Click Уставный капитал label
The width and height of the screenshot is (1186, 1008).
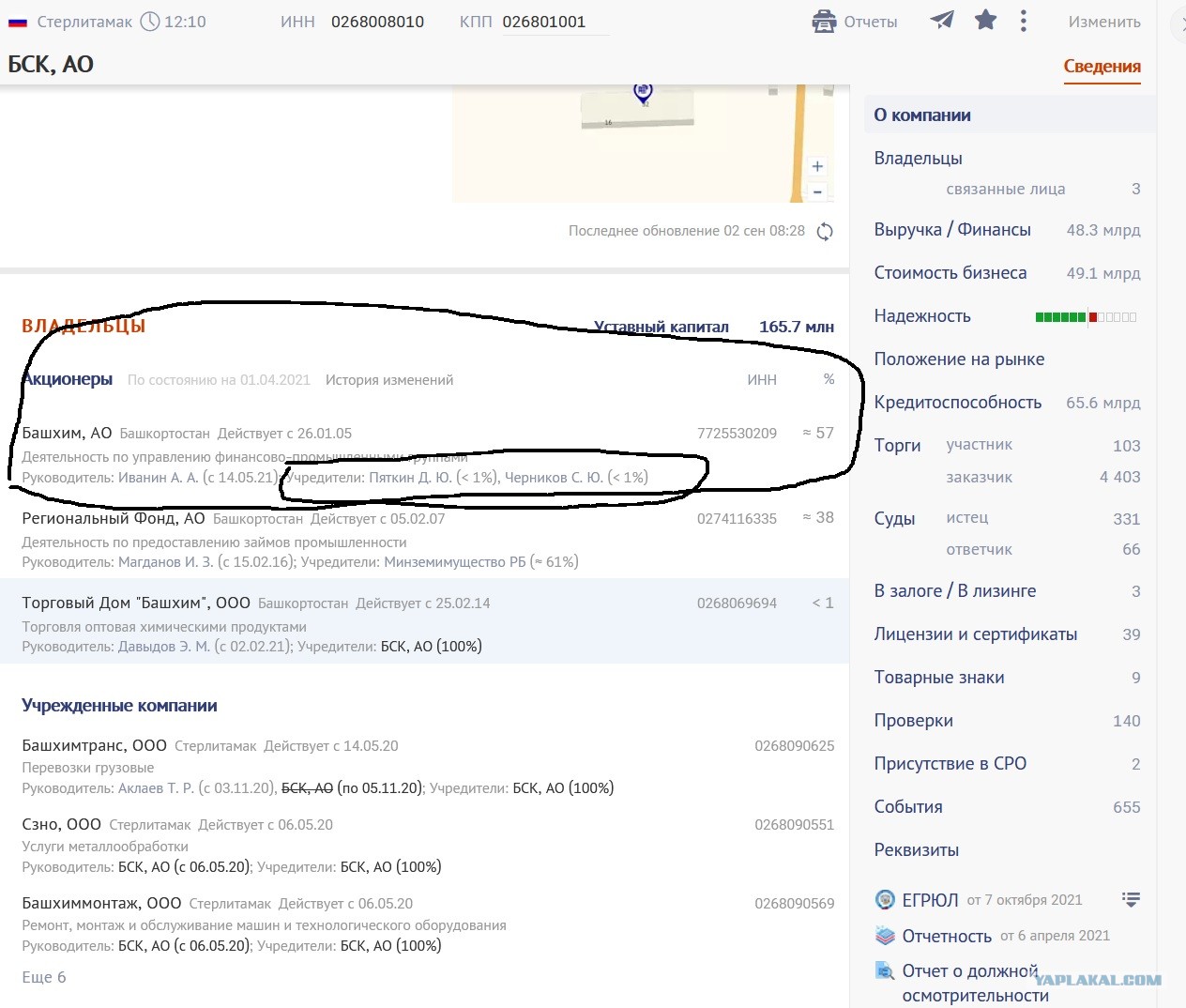pos(661,327)
